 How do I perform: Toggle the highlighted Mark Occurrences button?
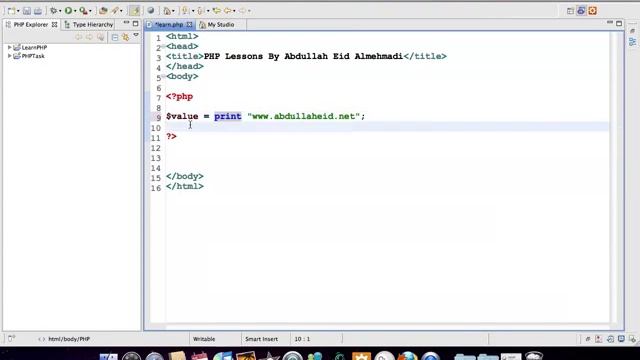point(135,11)
